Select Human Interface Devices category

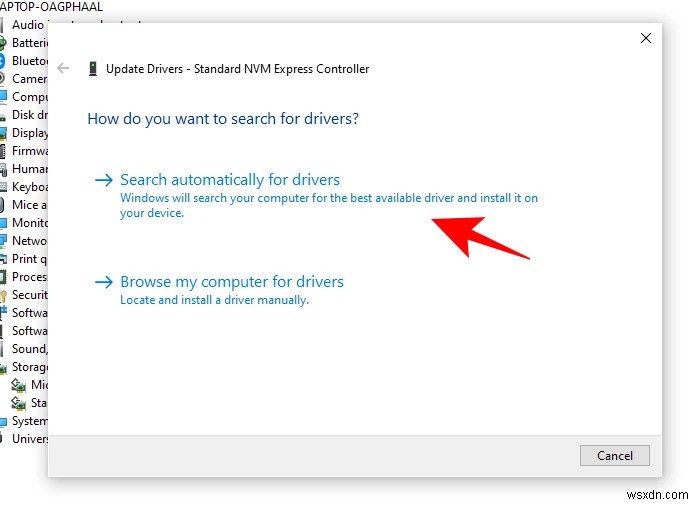pos(29,169)
